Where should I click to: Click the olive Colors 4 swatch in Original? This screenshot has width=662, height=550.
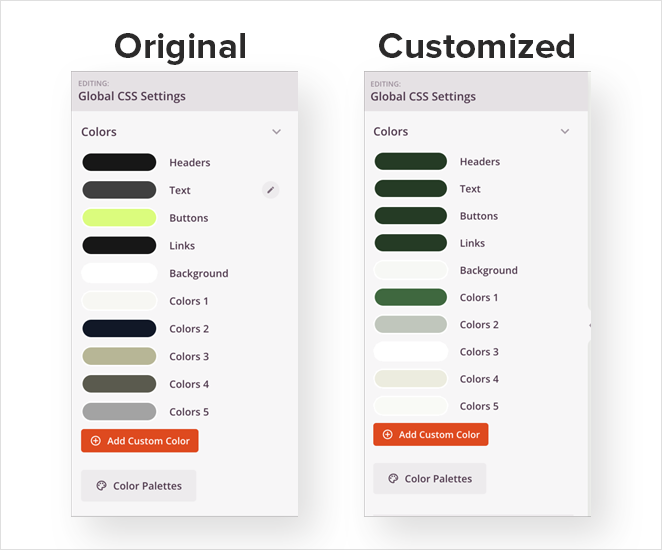(119, 384)
